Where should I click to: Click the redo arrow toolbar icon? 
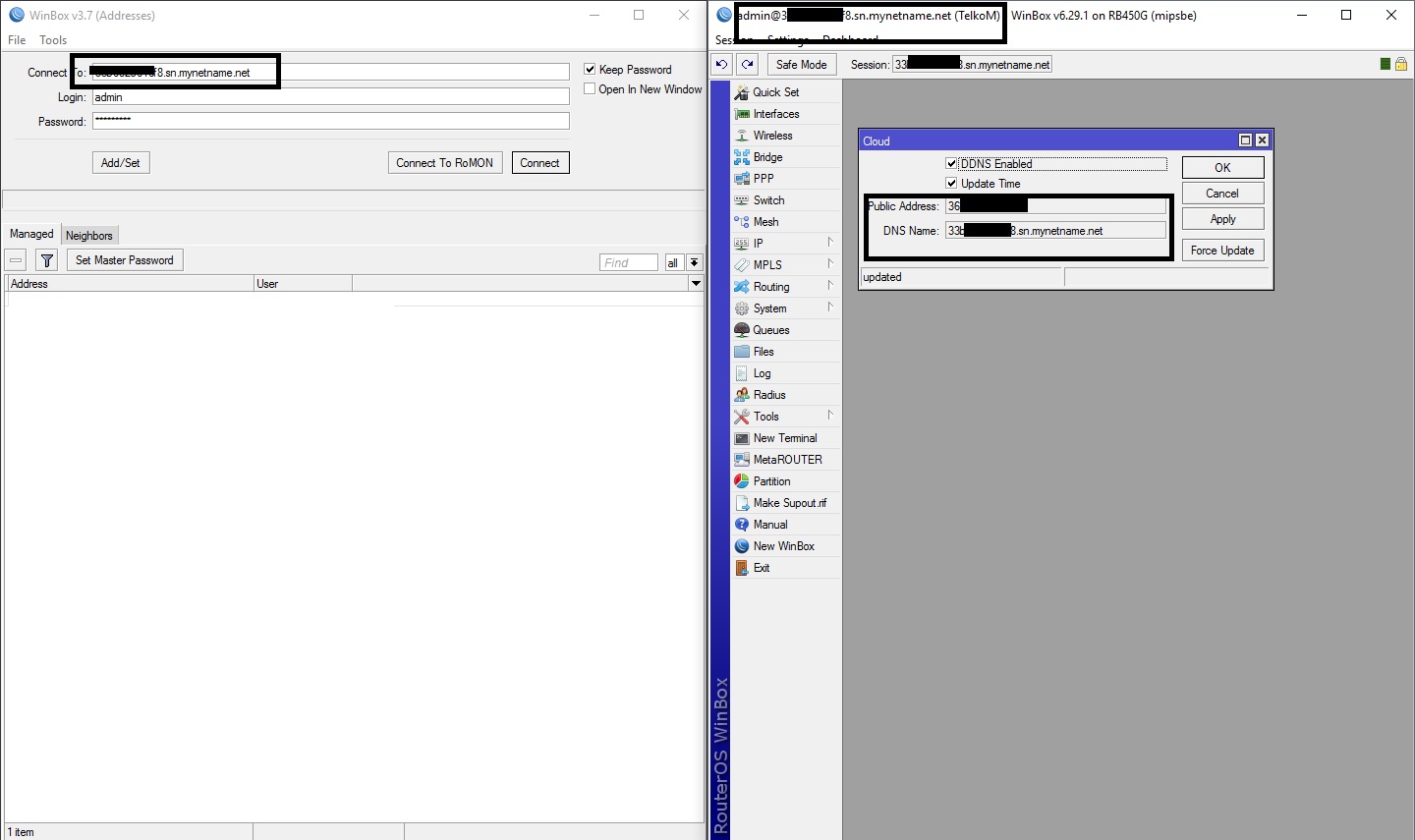tap(748, 65)
